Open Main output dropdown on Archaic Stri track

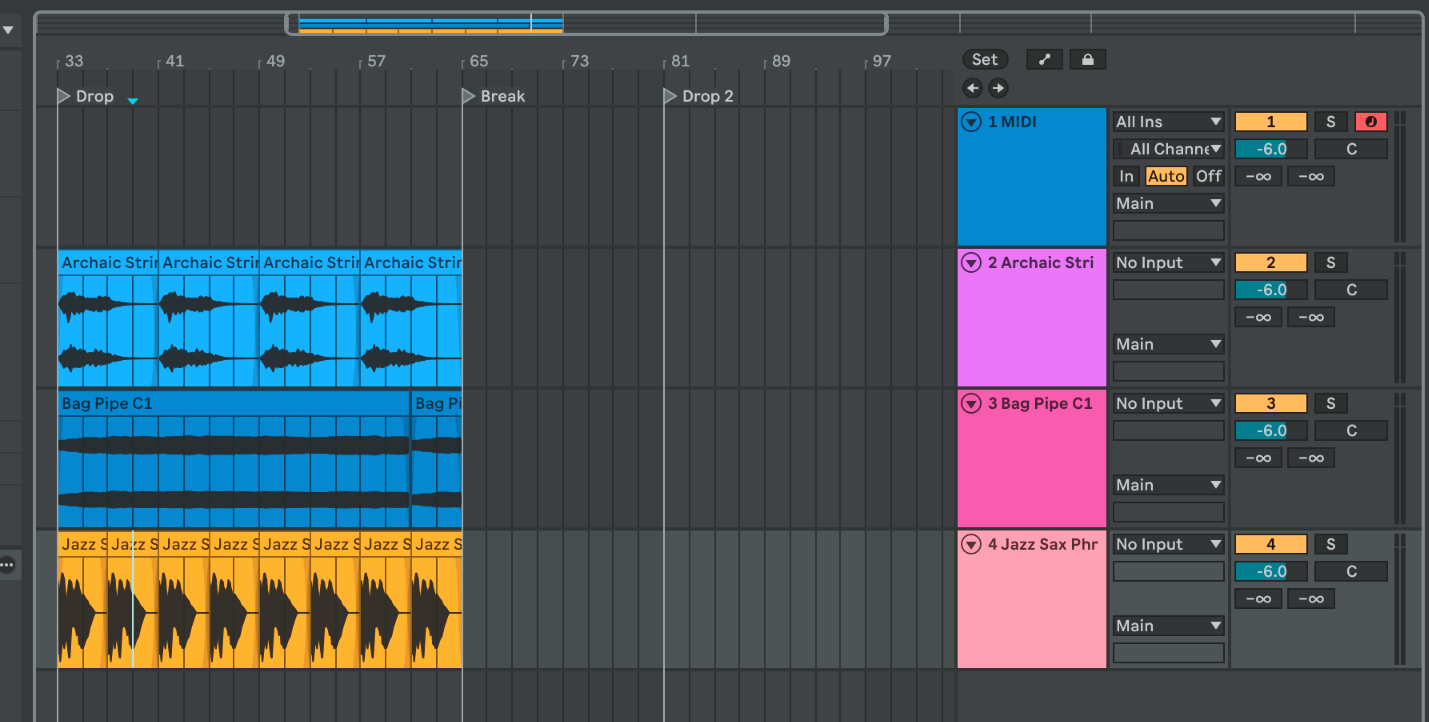pyautogui.click(x=1169, y=344)
